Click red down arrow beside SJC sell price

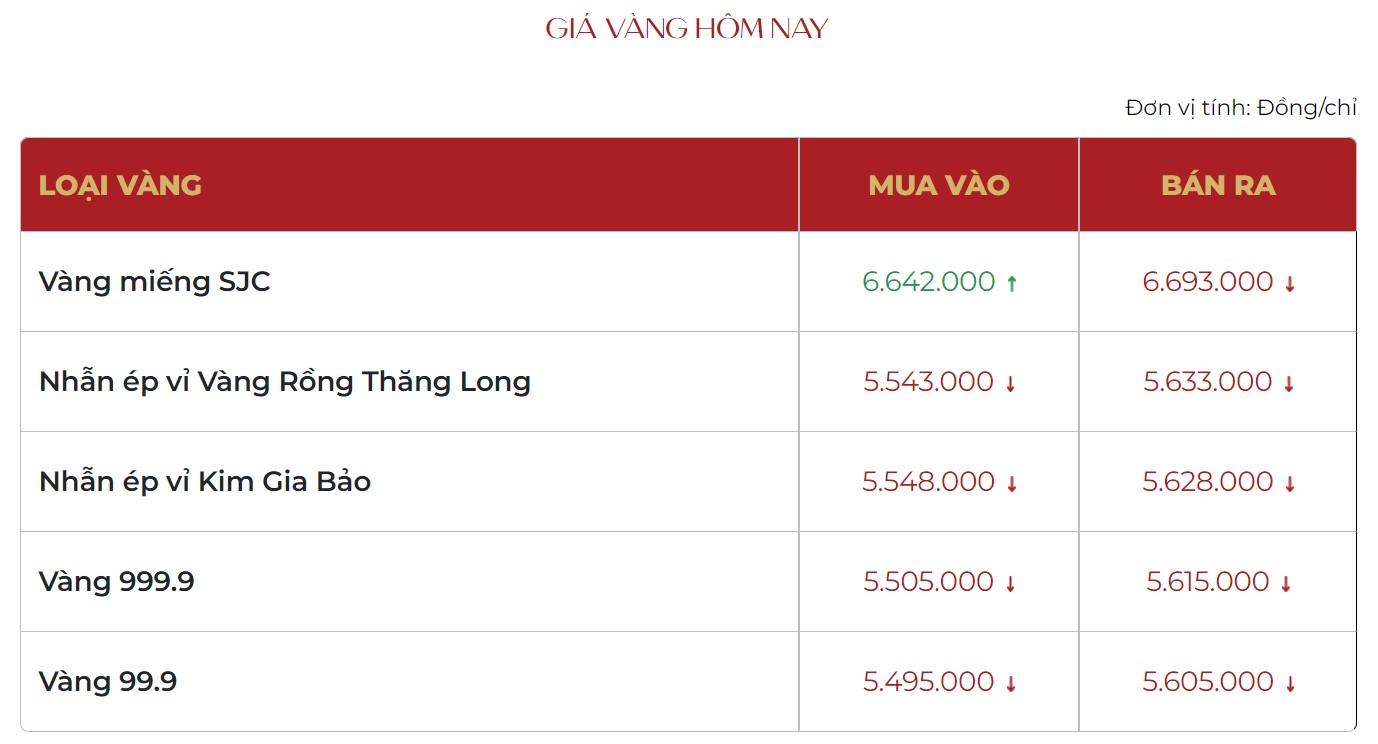(1290, 284)
